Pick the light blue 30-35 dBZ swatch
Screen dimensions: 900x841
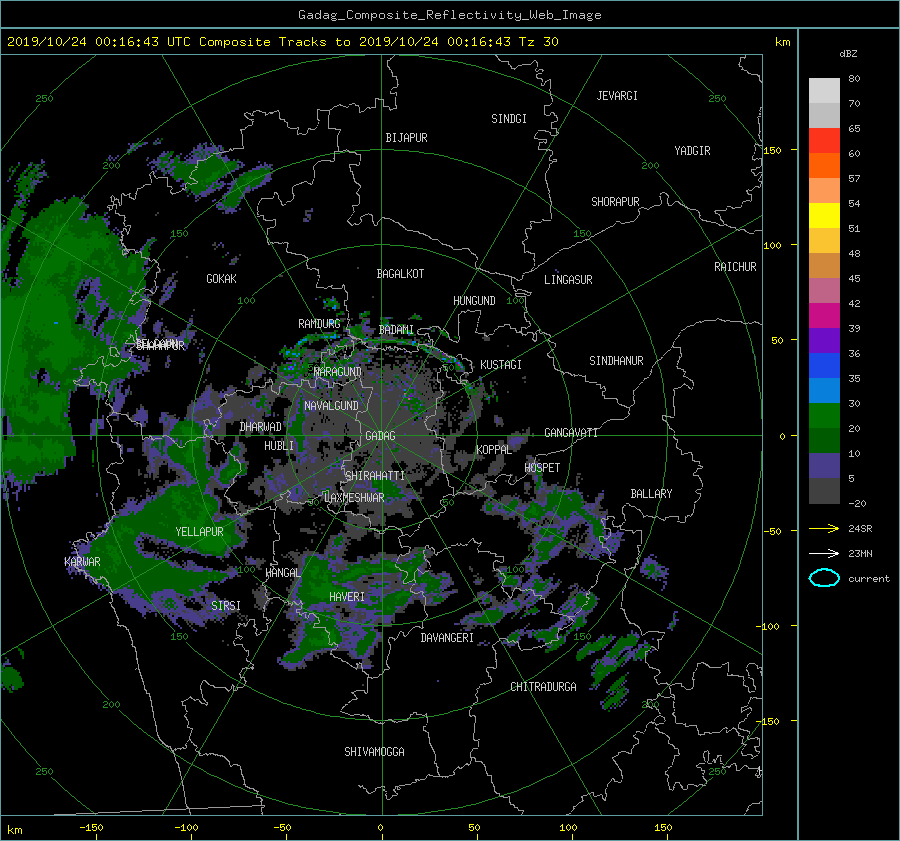point(824,391)
